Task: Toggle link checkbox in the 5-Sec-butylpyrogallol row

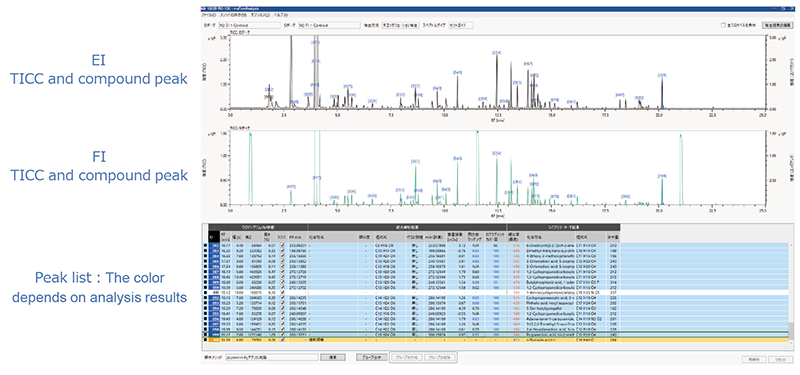Action: [283, 308]
